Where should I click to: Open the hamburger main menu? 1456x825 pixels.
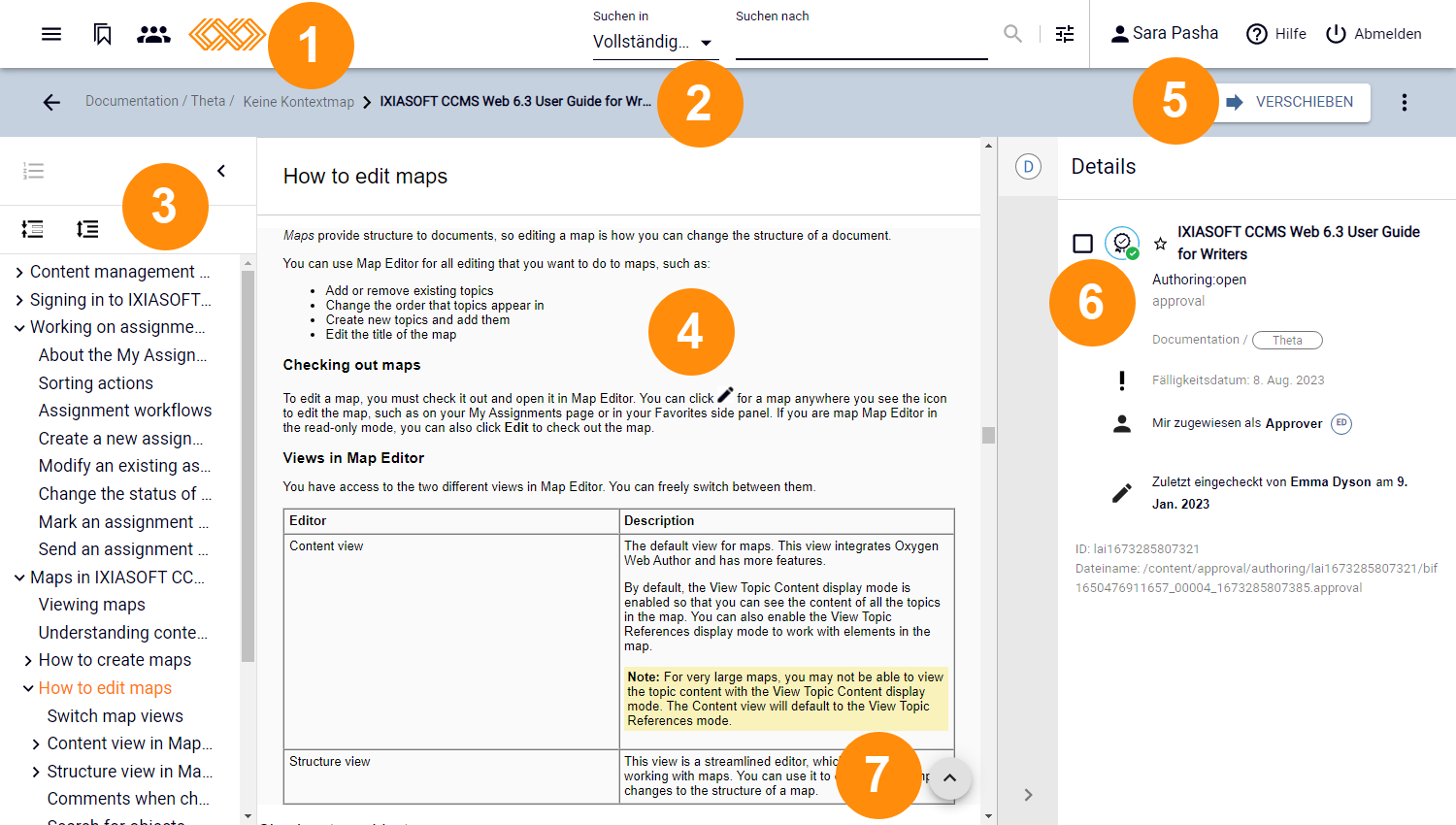[x=51, y=34]
